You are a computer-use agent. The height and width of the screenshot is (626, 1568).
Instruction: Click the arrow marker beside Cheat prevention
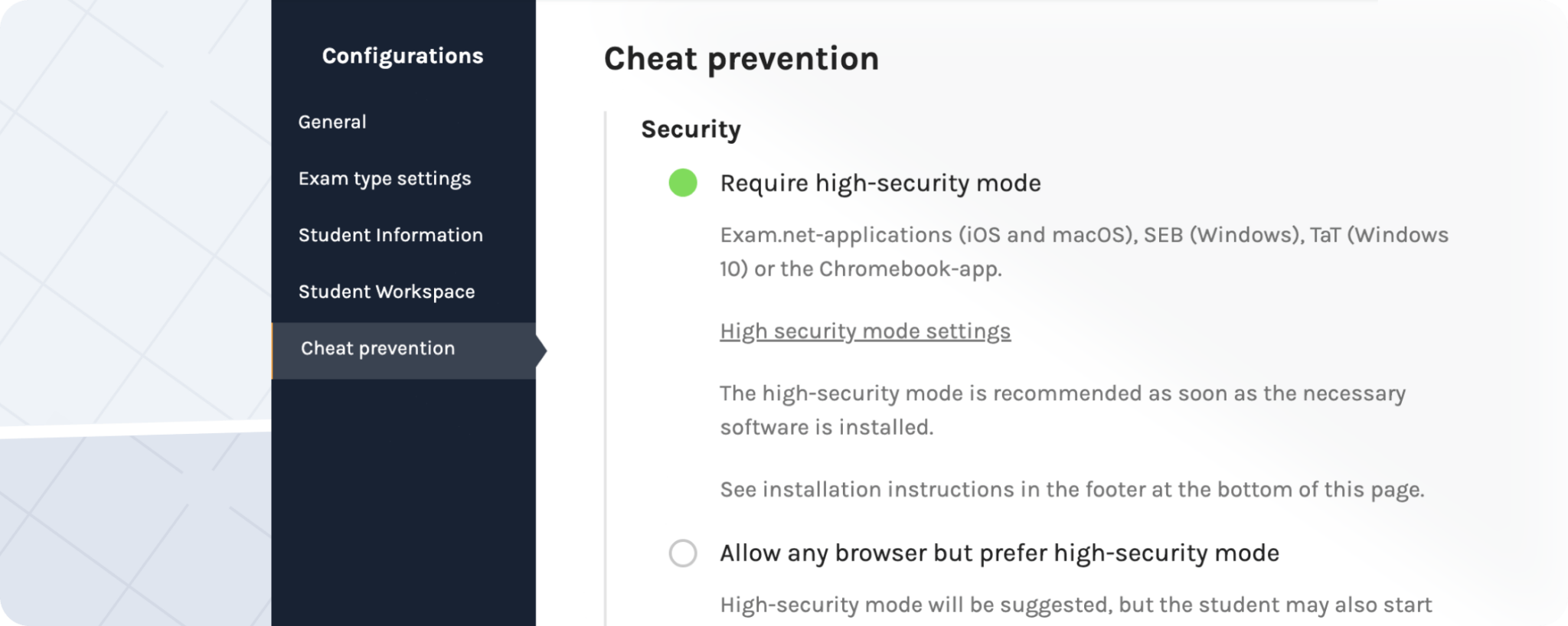click(x=541, y=350)
